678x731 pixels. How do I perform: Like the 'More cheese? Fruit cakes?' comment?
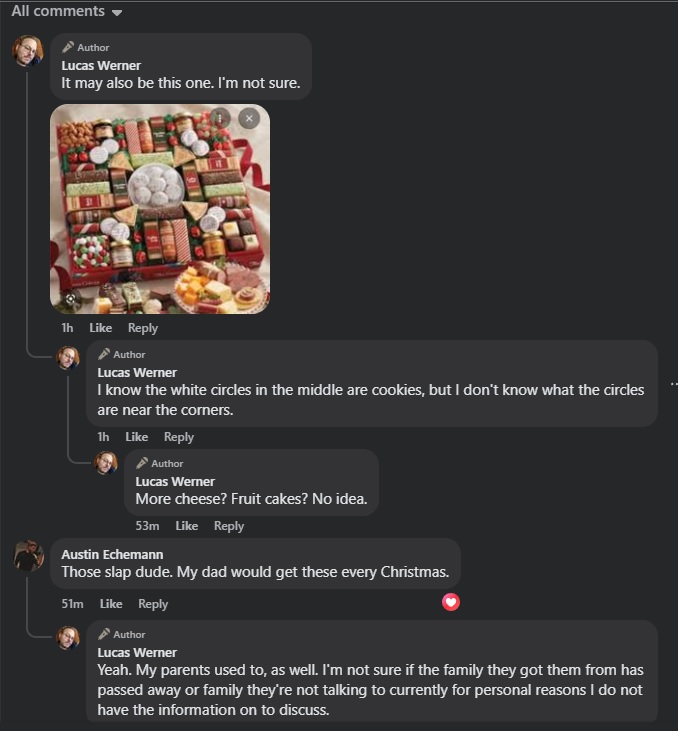tap(187, 526)
